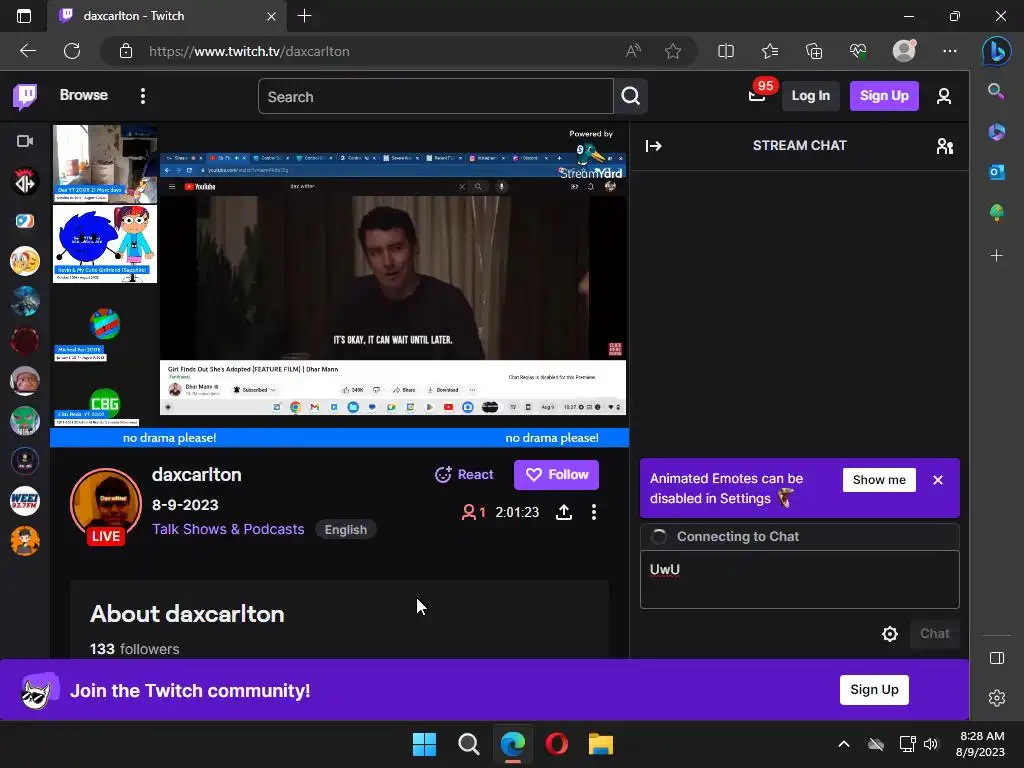Dismiss the Animated Emotes notice

coord(937,480)
